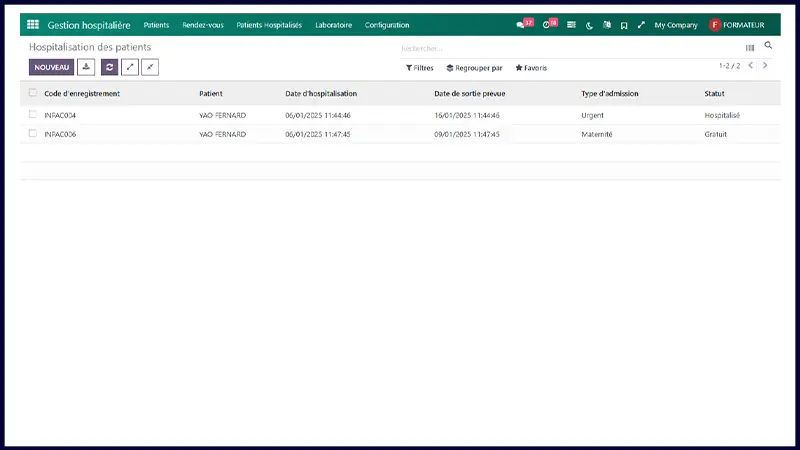Click the Gestion hospitalière app title
This screenshot has height=450, width=800.
click(89, 25)
